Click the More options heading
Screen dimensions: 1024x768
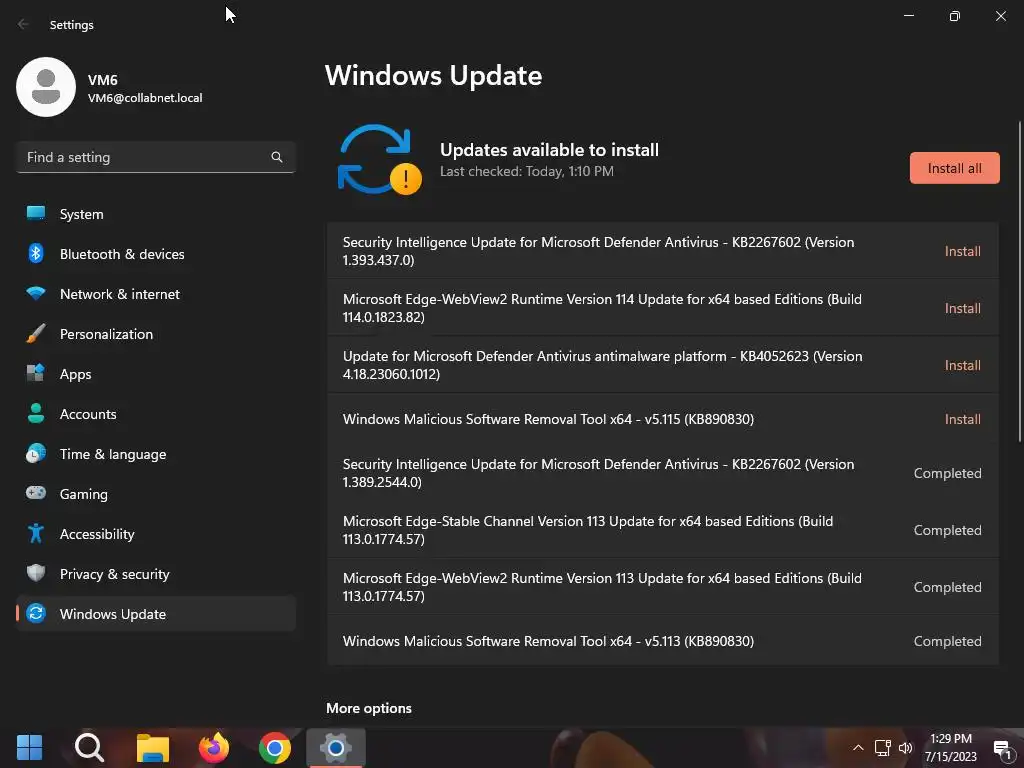coord(369,708)
